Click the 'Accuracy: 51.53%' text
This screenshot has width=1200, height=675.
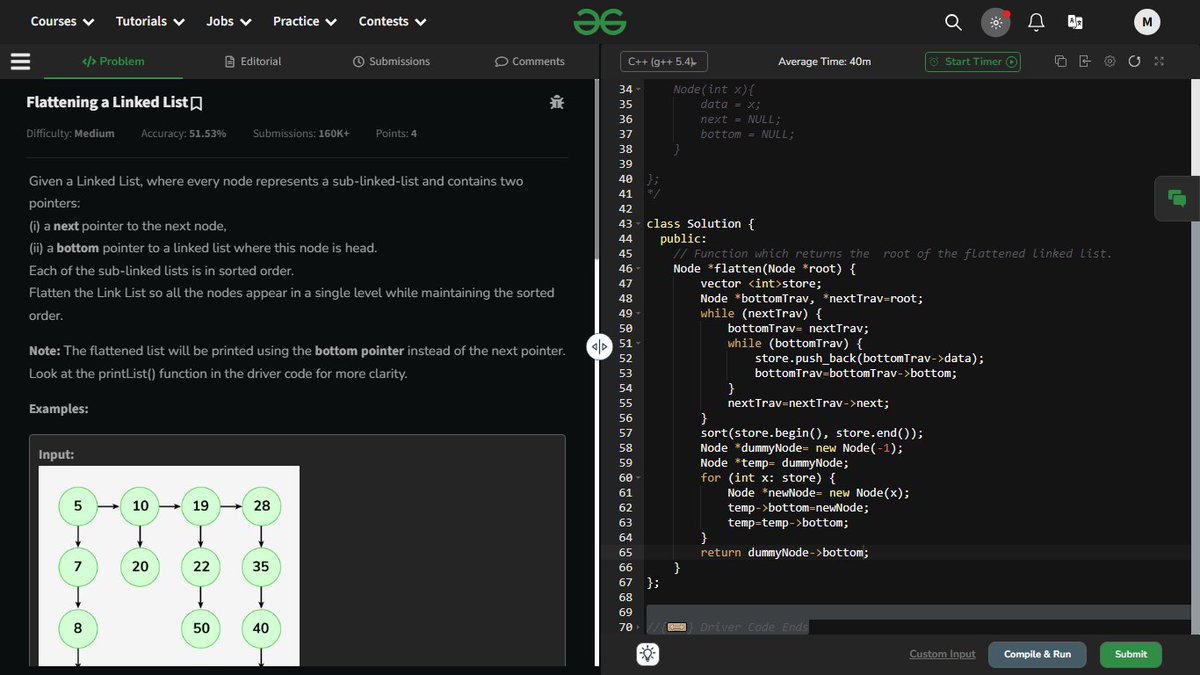pos(183,133)
